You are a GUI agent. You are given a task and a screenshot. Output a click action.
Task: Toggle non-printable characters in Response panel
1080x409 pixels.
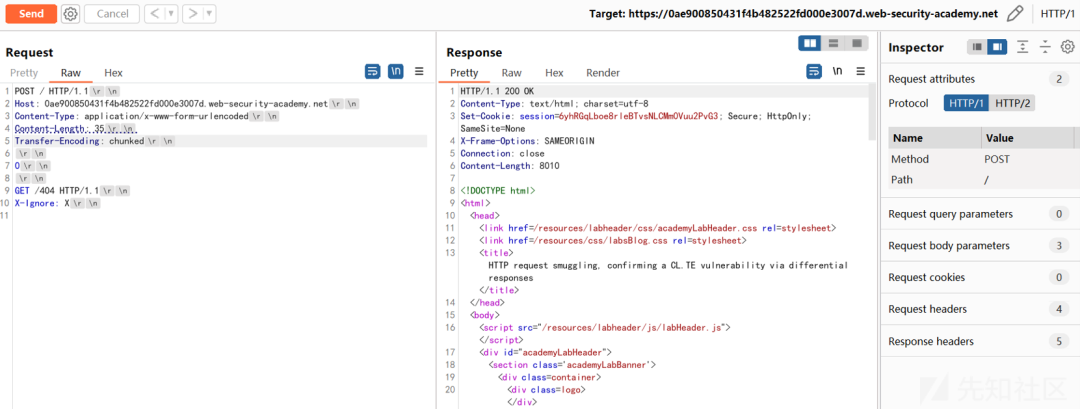[x=837, y=71]
